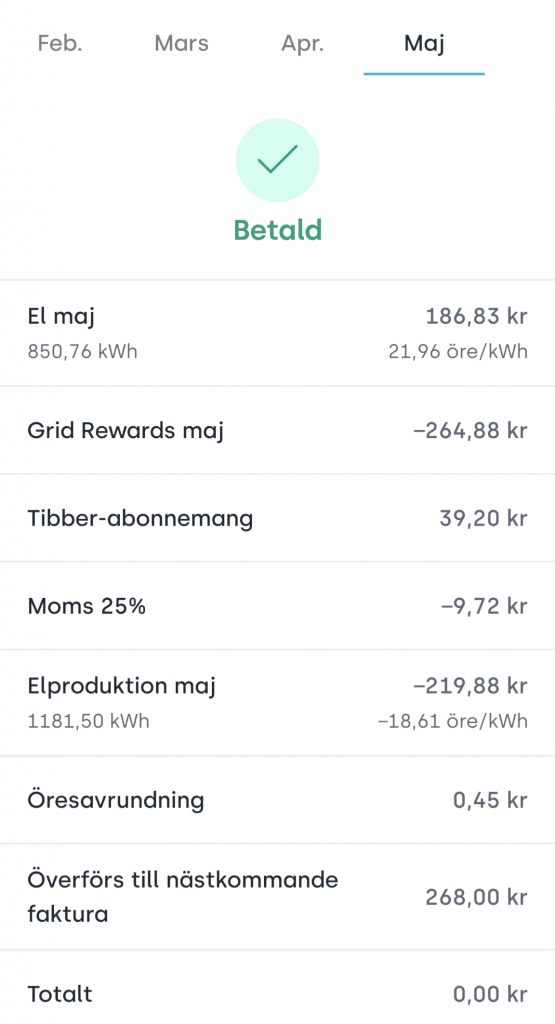
Task: Open the Apr. invoice tab
Action: tap(302, 44)
